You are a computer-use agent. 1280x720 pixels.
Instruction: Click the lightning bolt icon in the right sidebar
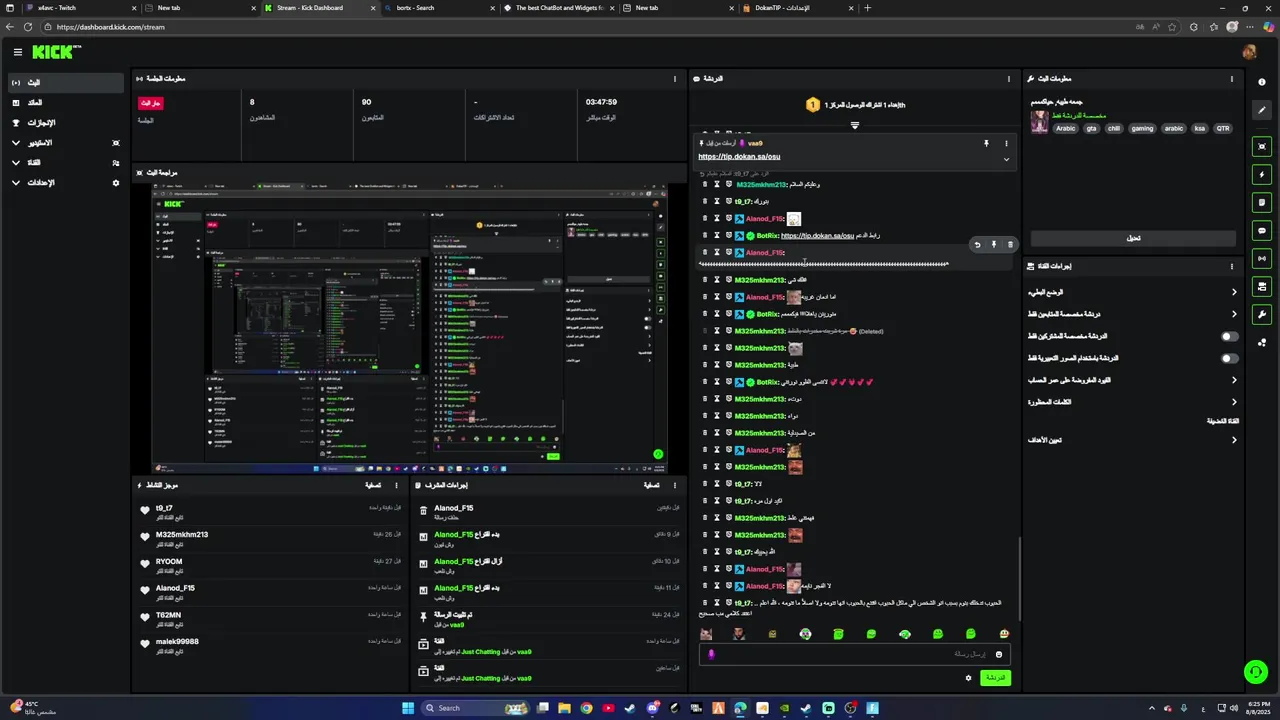[x=1262, y=175]
